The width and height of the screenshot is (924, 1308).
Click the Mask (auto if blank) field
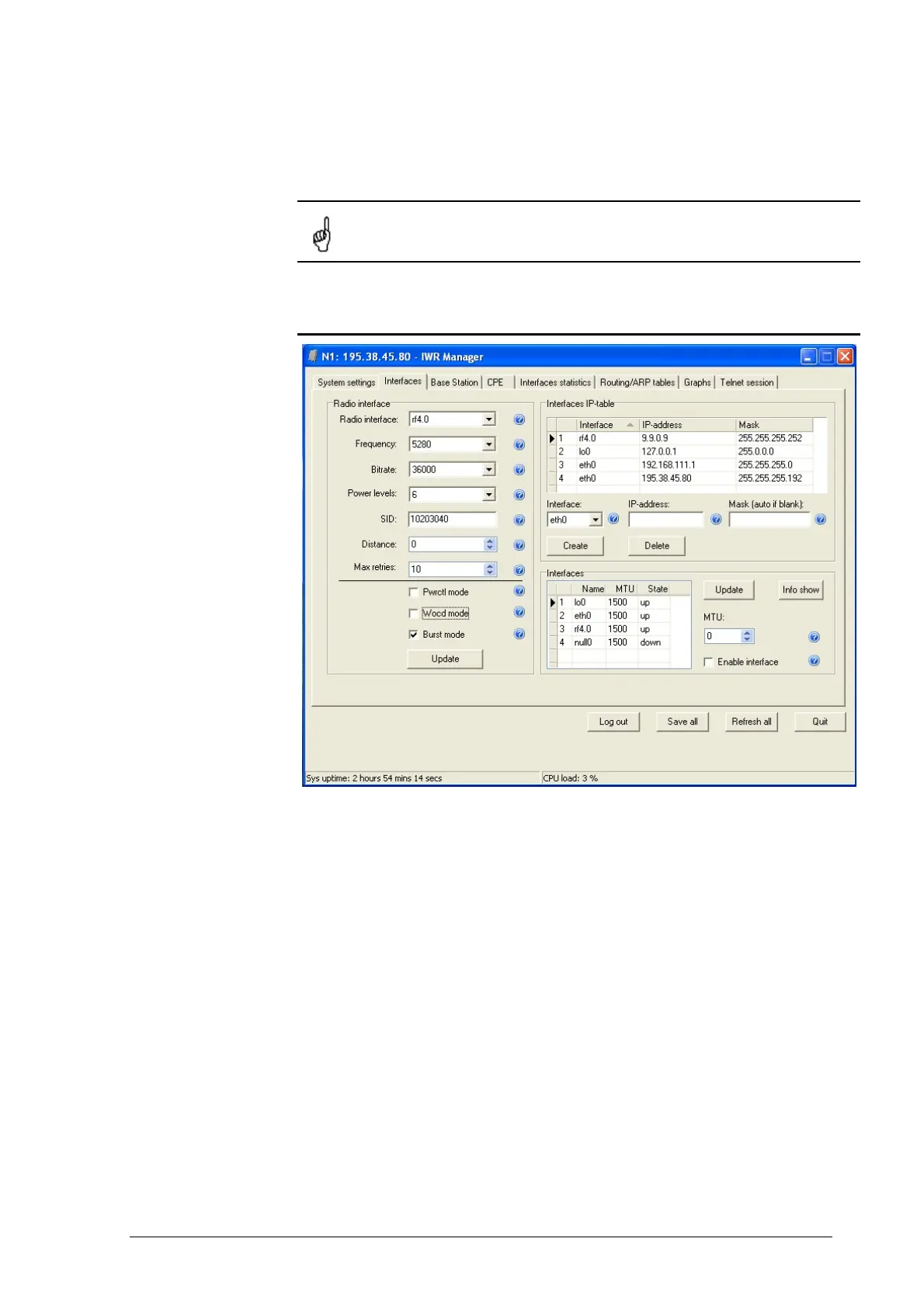click(769, 520)
